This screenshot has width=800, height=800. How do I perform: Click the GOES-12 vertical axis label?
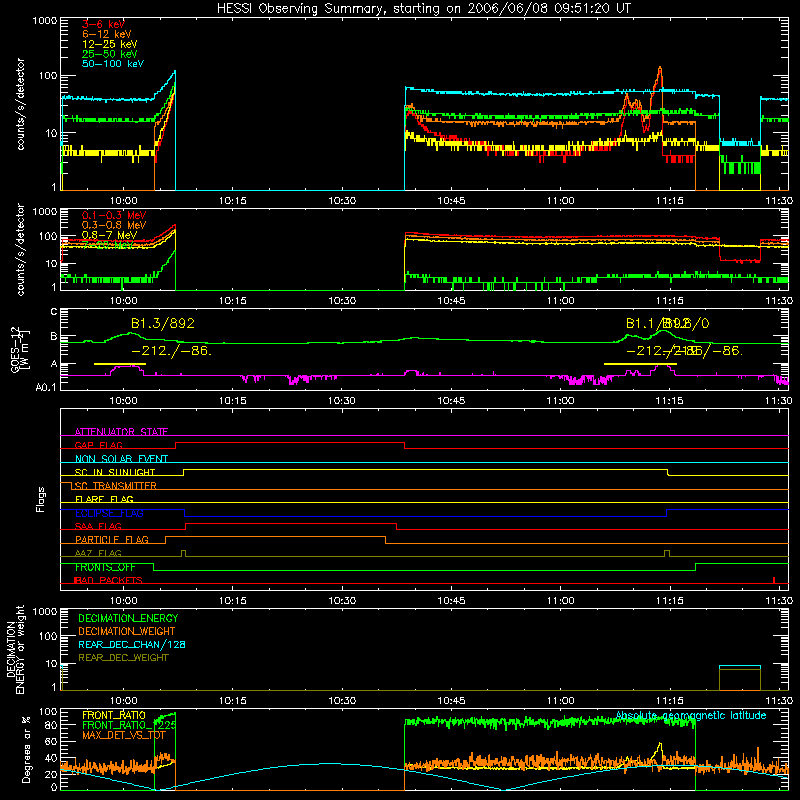coord(20,350)
